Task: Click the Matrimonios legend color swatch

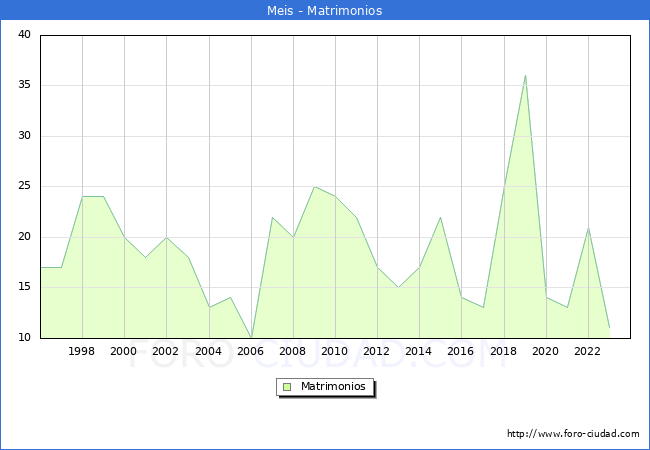Action: pos(287,387)
